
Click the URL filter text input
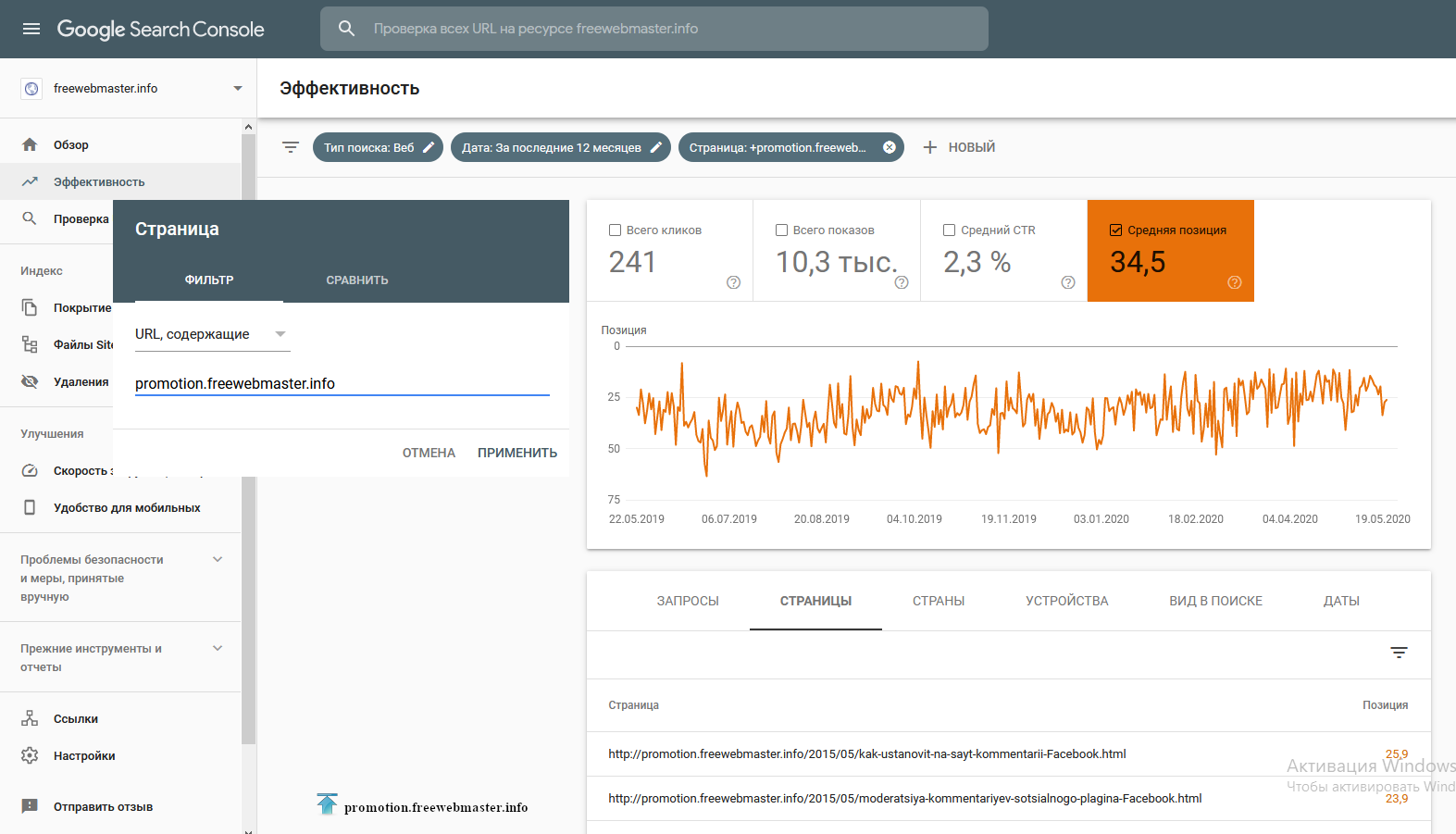342,383
